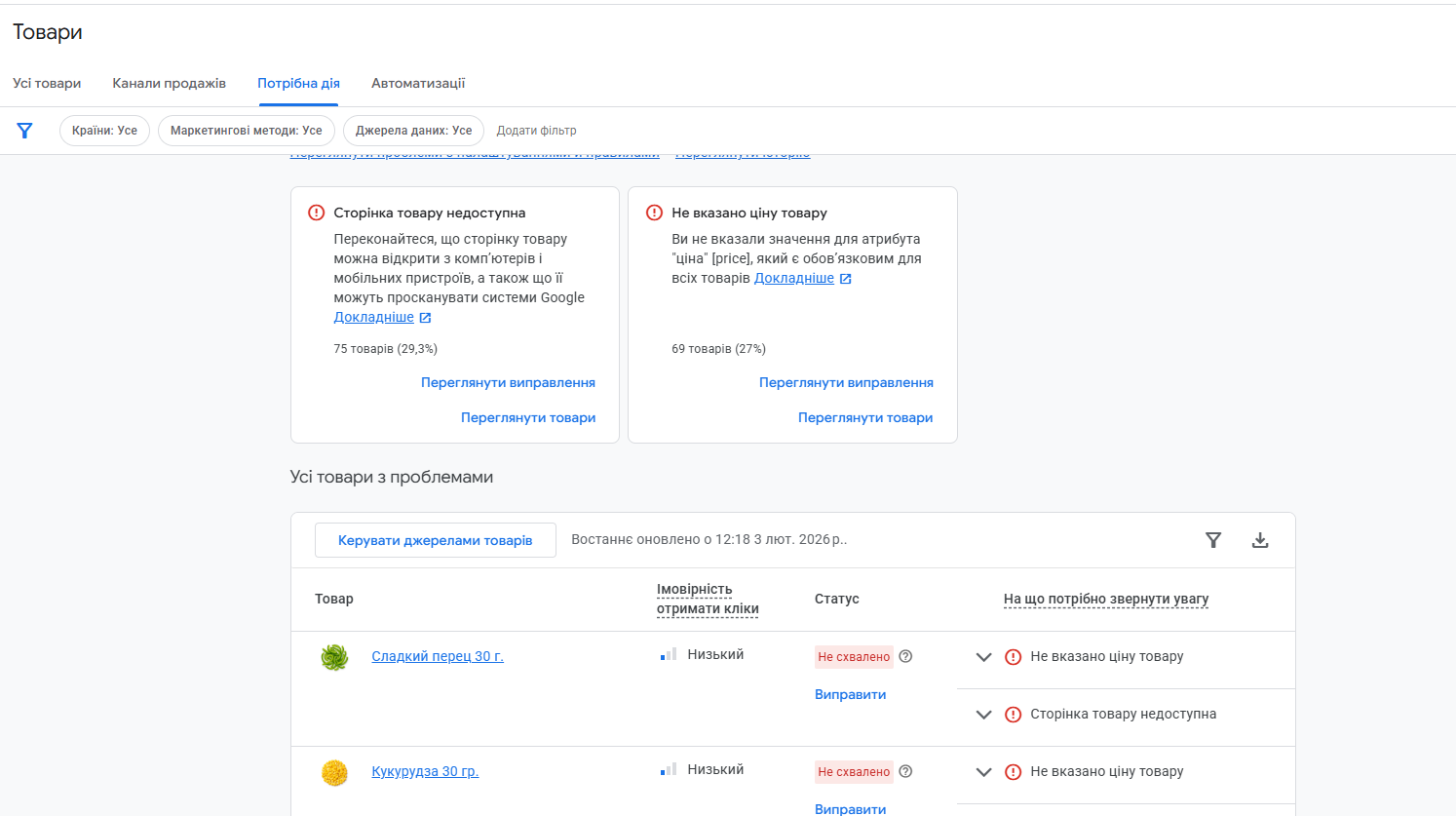Open the Сладкий перец 30 г. link
Image resolution: width=1456 pixels, height=816 pixels.
438,656
